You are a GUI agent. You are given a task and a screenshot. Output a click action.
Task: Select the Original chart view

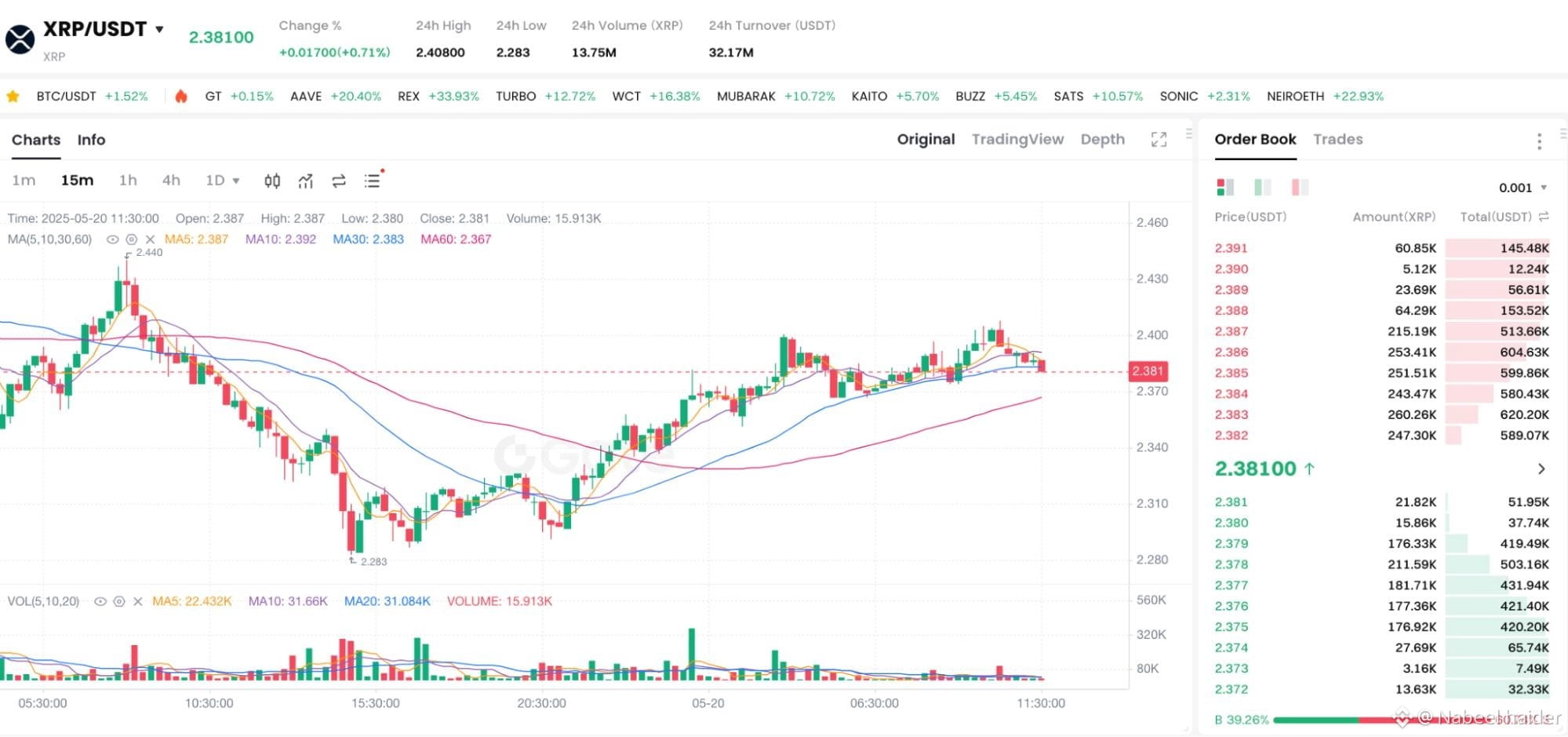926,139
